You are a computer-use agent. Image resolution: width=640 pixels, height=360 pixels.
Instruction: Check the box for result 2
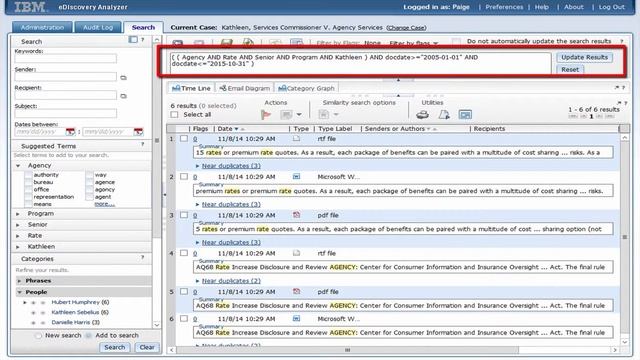(184, 176)
